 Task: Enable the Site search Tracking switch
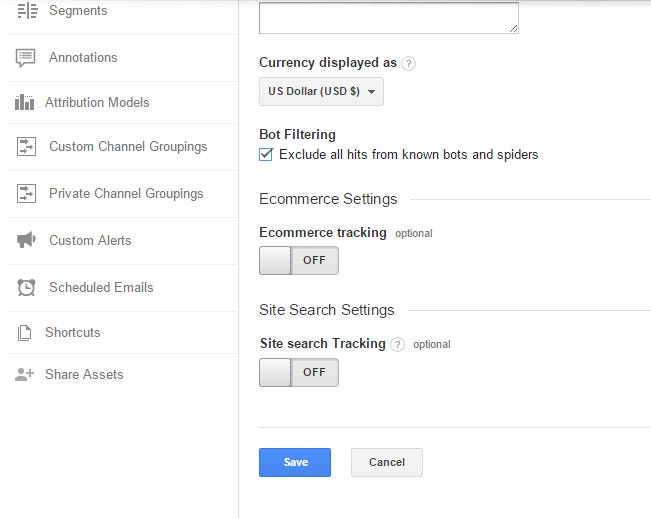coord(298,372)
